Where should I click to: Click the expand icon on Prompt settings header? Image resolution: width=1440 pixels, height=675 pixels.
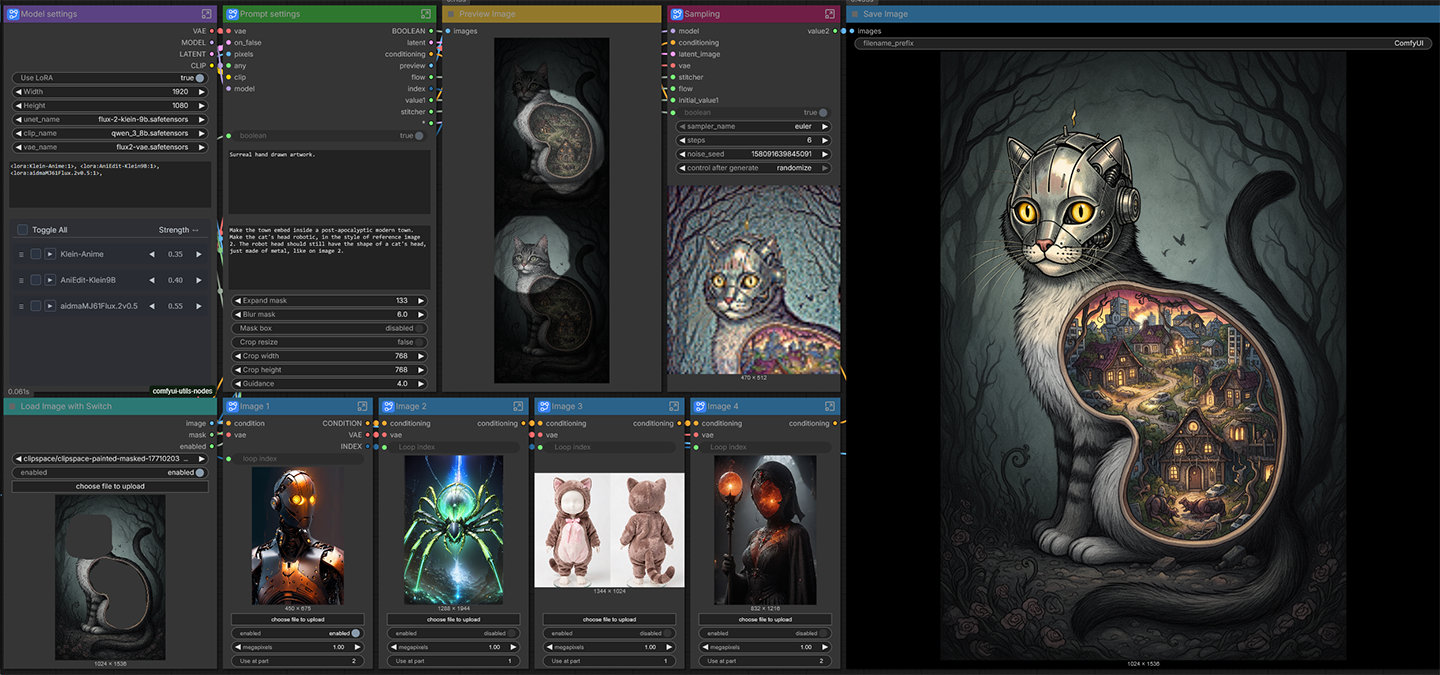tap(426, 14)
